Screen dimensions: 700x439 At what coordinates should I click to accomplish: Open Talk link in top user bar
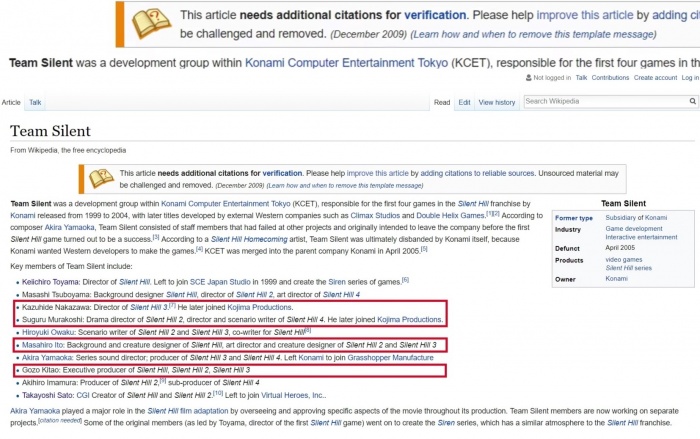pyautogui.click(x=581, y=77)
